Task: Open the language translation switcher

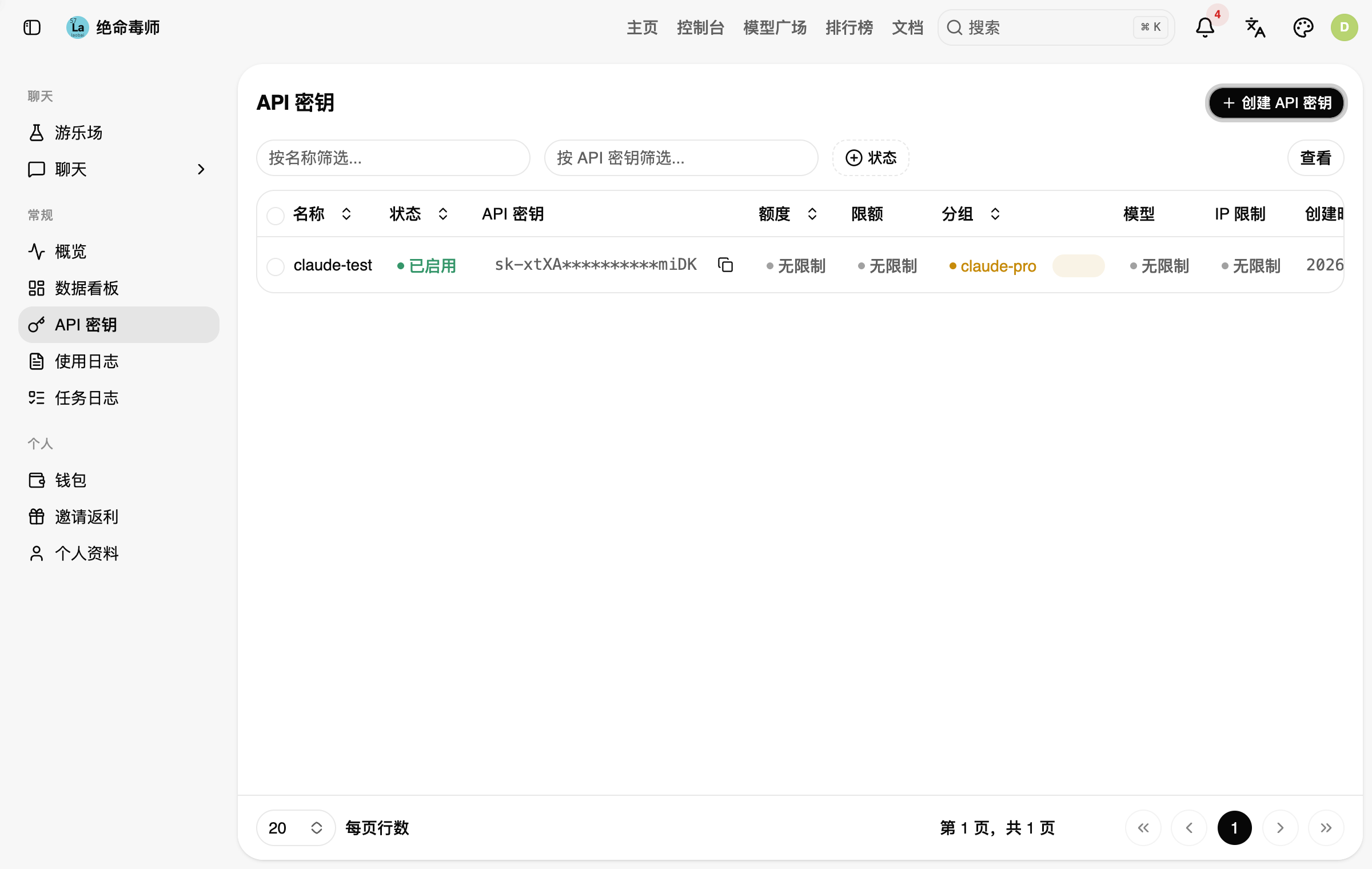Action: (x=1255, y=27)
